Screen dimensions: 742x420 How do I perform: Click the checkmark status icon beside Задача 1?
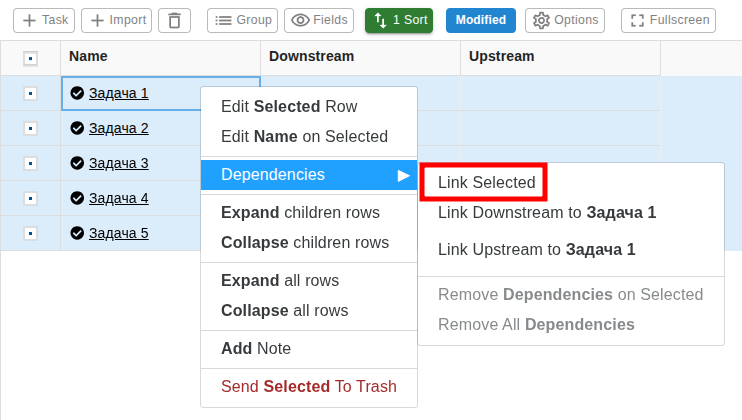click(x=77, y=93)
